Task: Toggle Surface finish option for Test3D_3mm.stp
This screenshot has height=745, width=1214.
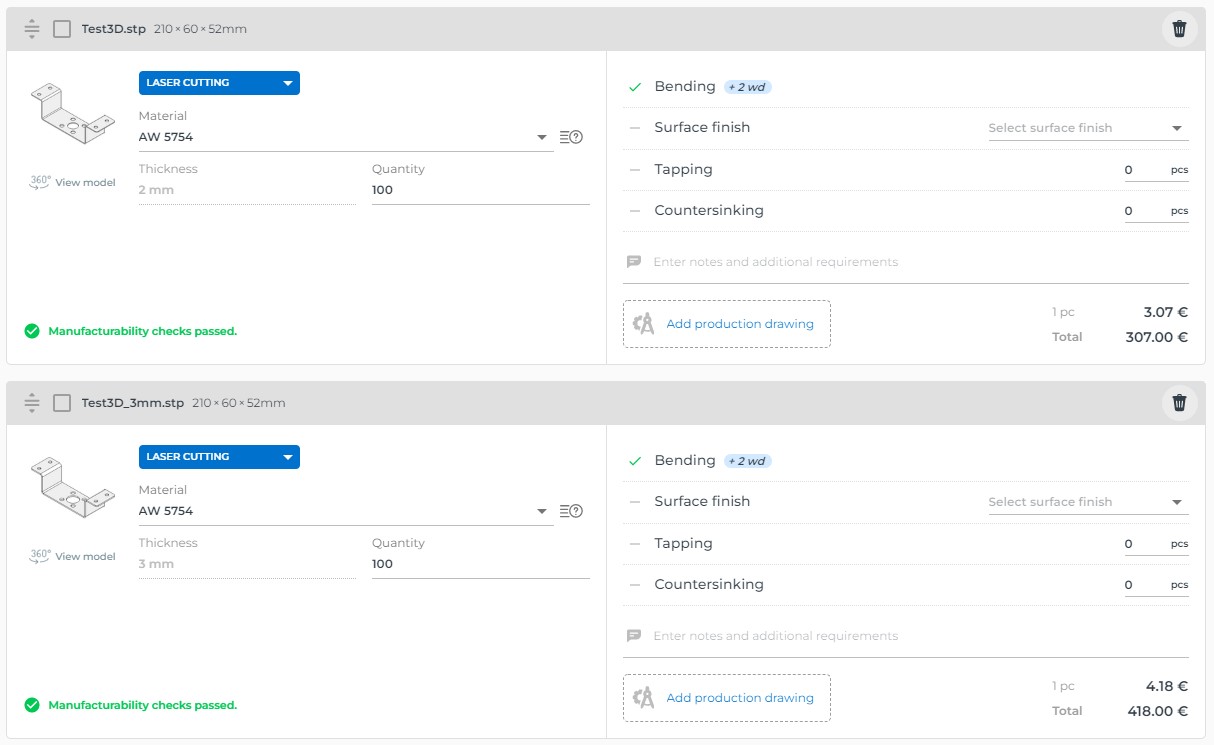Action: [634, 502]
